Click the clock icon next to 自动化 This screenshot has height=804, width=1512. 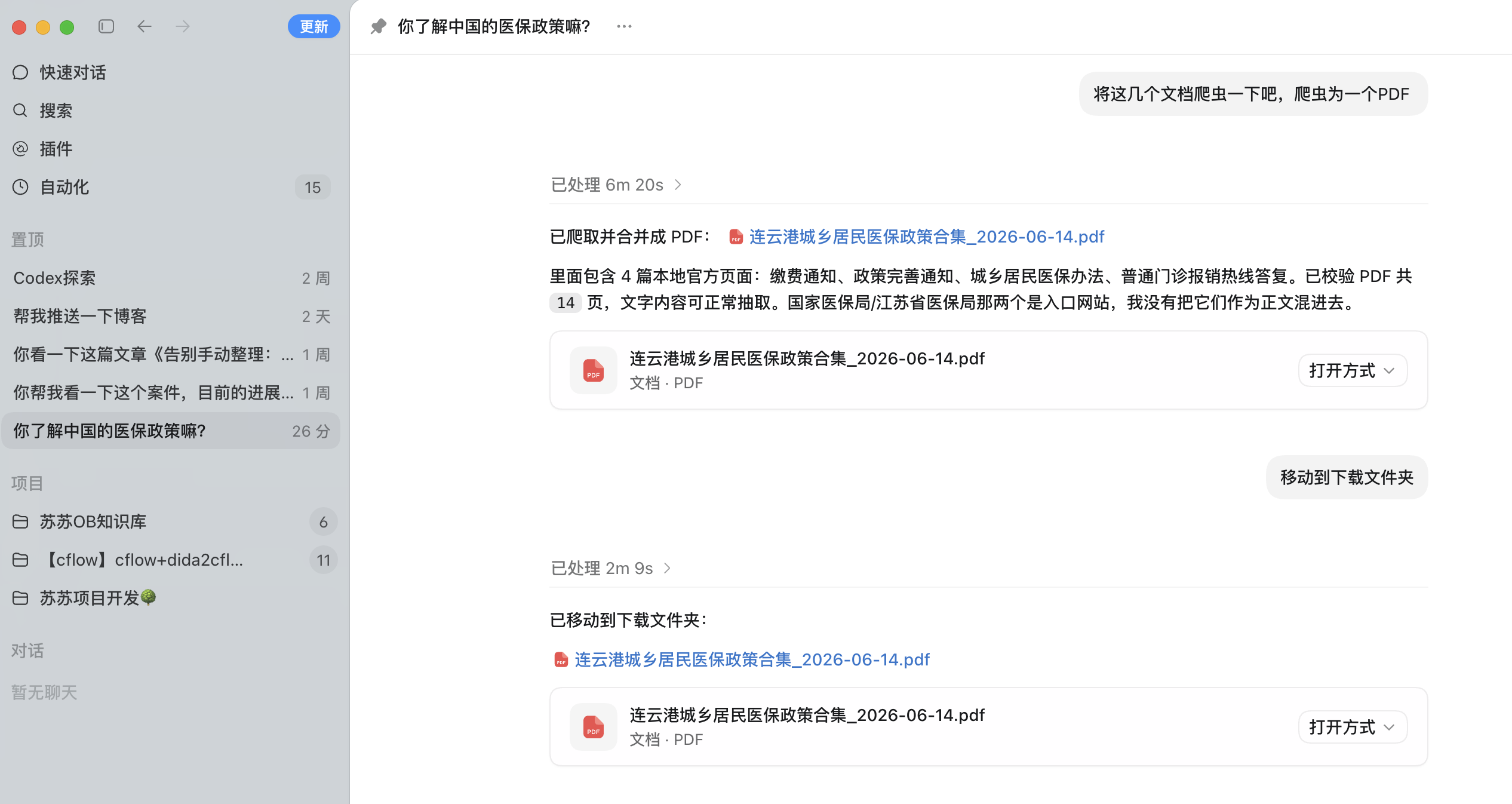[20, 187]
